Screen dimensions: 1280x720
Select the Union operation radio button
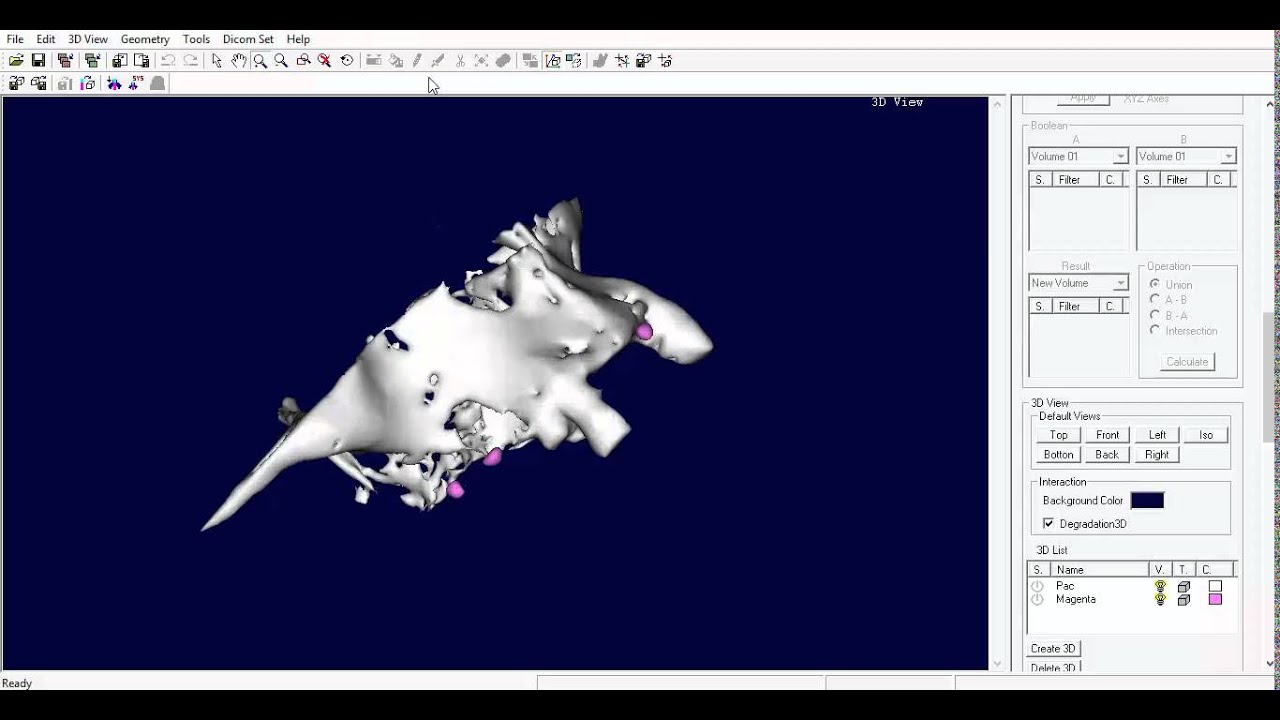1155,285
